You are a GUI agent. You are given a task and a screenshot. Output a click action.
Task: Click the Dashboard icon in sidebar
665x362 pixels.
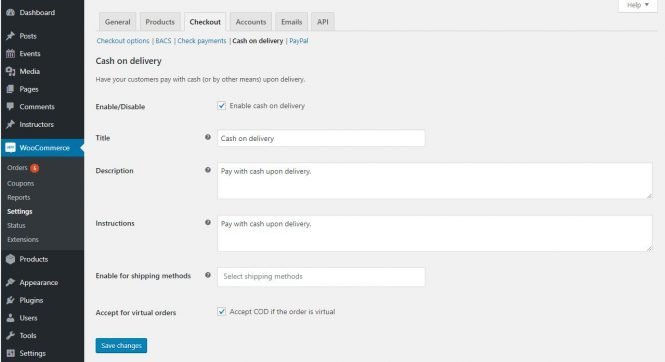tap(10, 13)
